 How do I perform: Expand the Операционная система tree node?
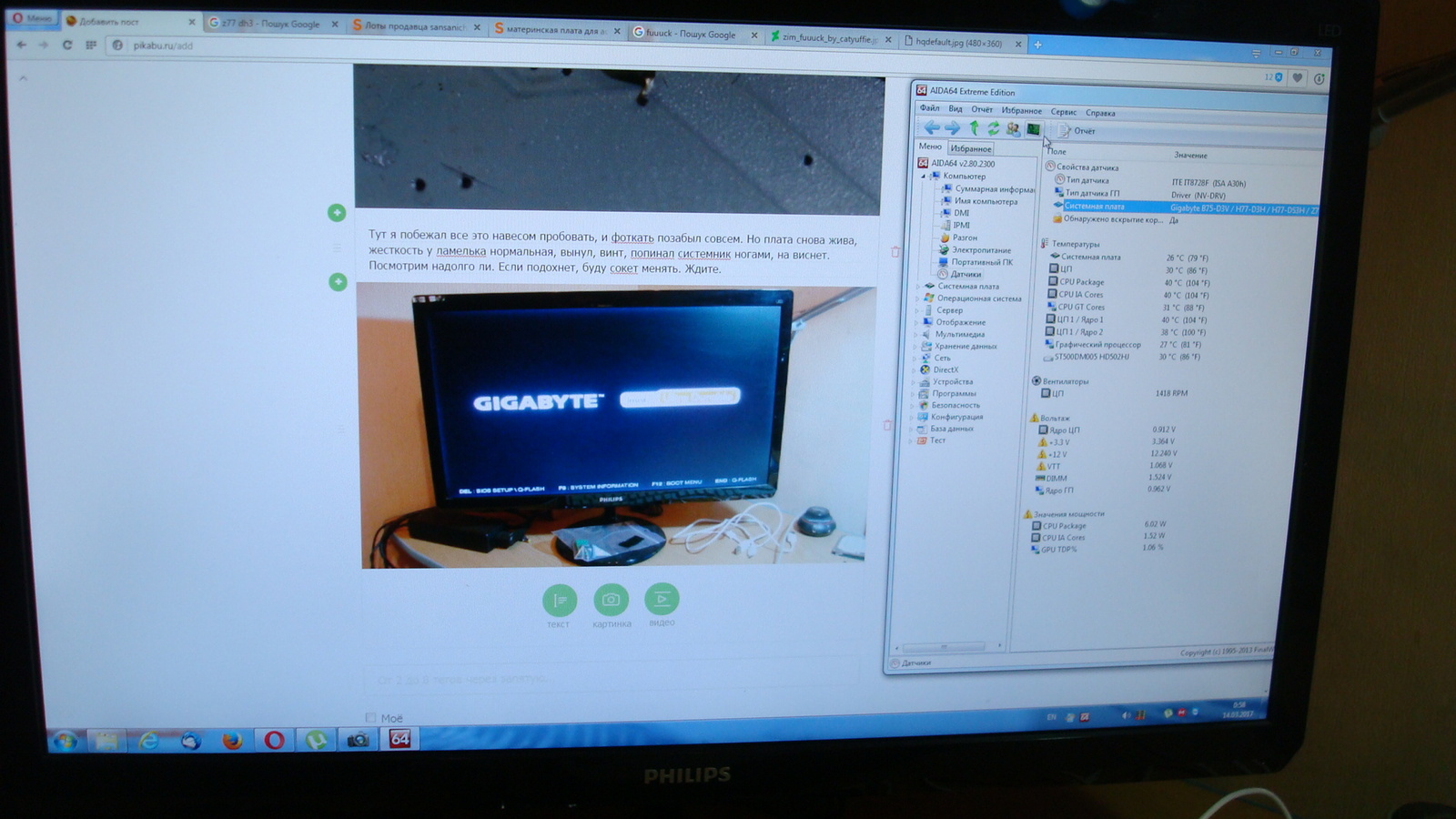click(916, 298)
